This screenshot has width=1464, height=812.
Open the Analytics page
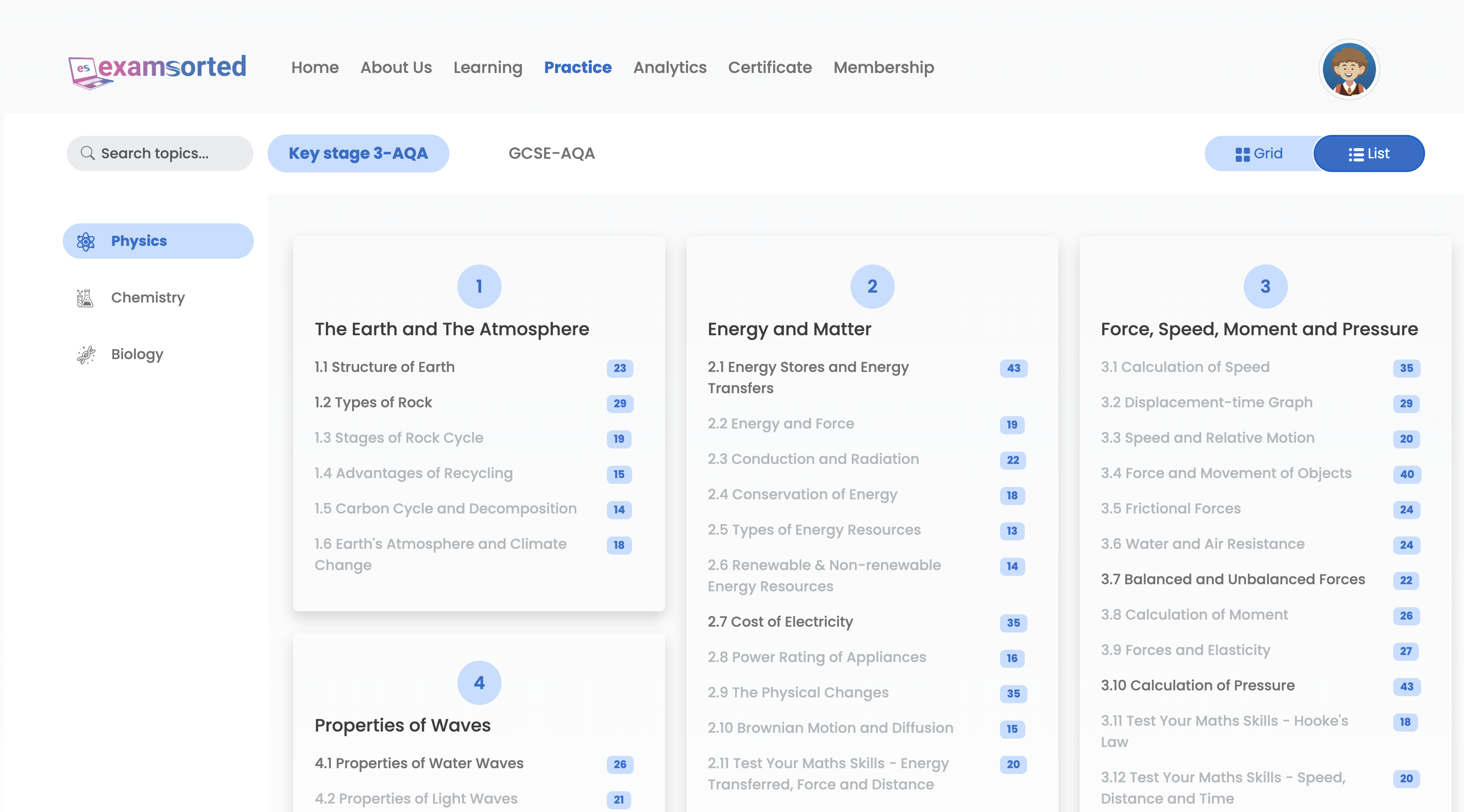tap(670, 68)
